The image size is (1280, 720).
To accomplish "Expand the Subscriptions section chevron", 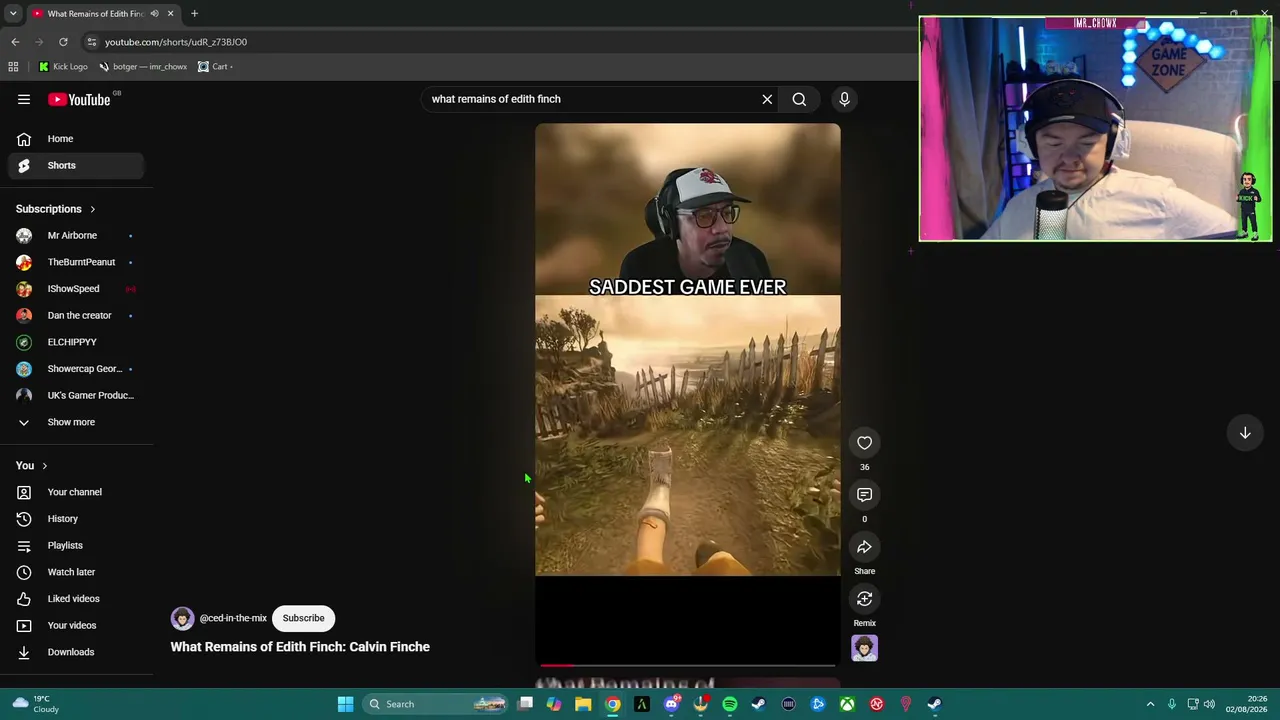I will pyautogui.click(x=92, y=209).
